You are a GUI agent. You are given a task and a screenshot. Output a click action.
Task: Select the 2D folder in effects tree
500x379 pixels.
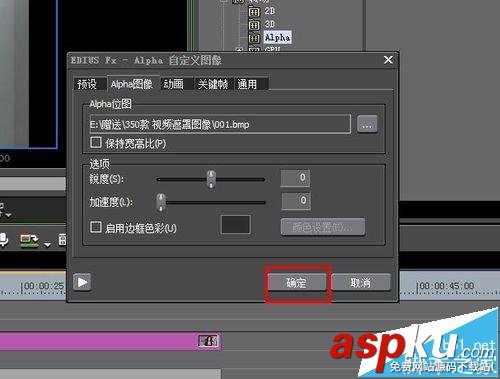(269, 11)
